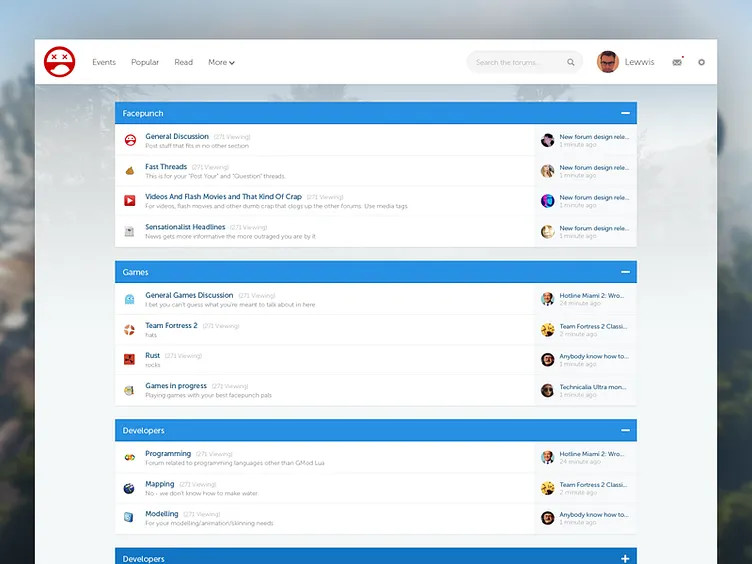Open the Sensationalist Headlines forum
Image resolution: width=752 pixels, height=564 pixels.
pyautogui.click(x=185, y=227)
